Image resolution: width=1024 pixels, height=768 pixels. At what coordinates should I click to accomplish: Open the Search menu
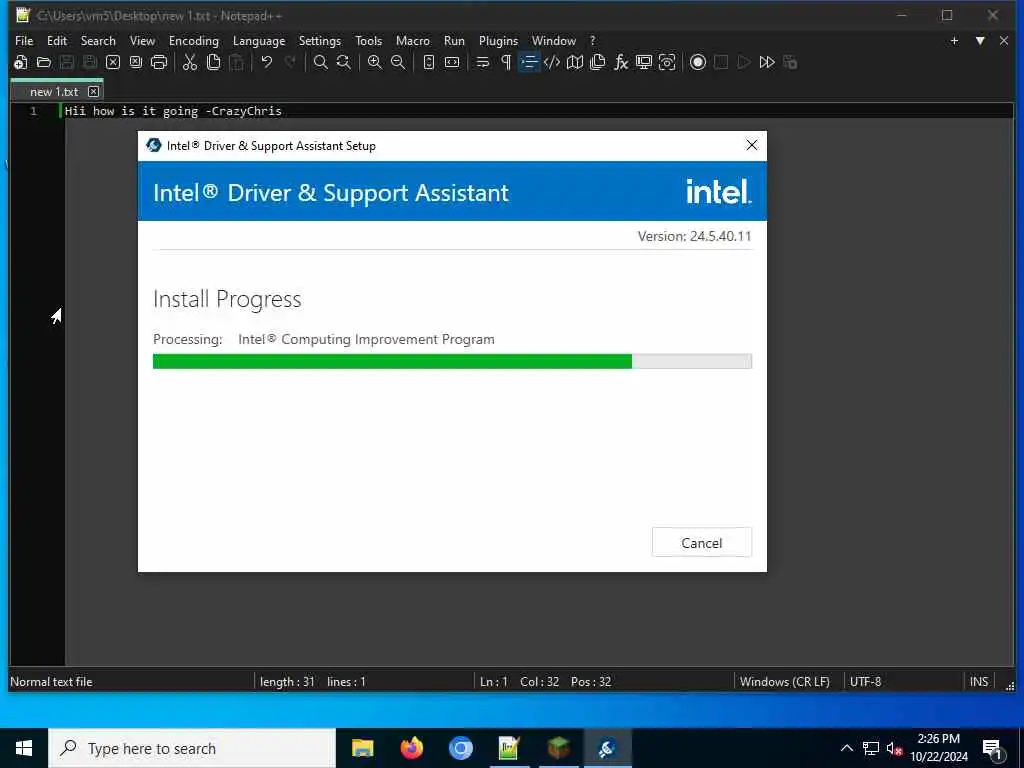(98, 40)
